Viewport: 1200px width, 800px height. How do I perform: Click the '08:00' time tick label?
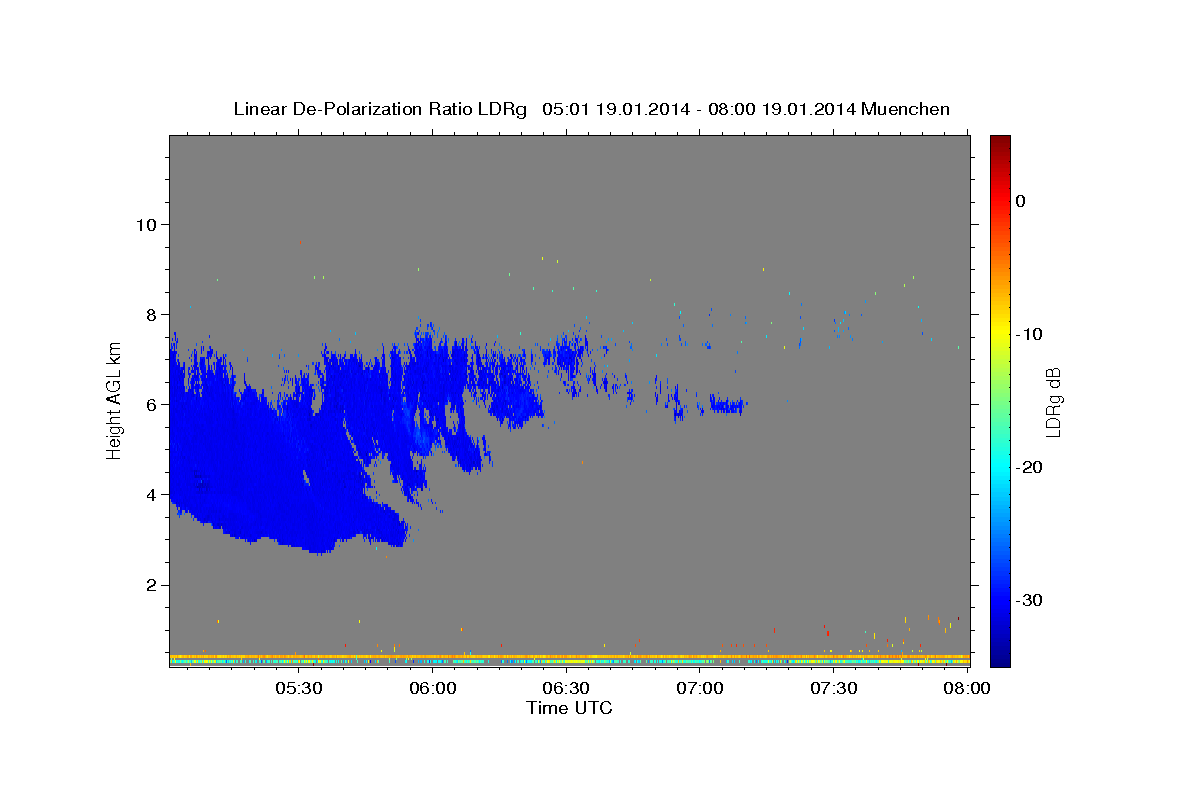tap(967, 689)
